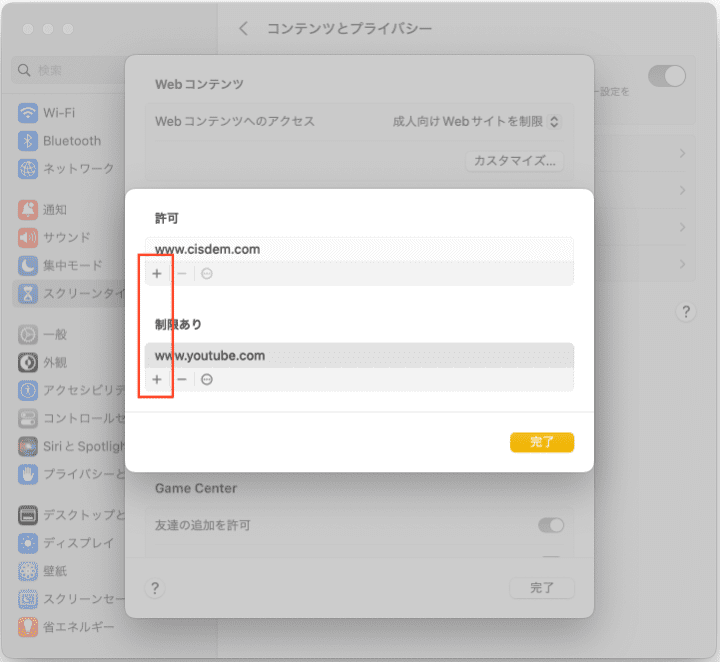Click minus button under 許可 list
This screenshot has width=720, height=662.
tap(181, 274)
